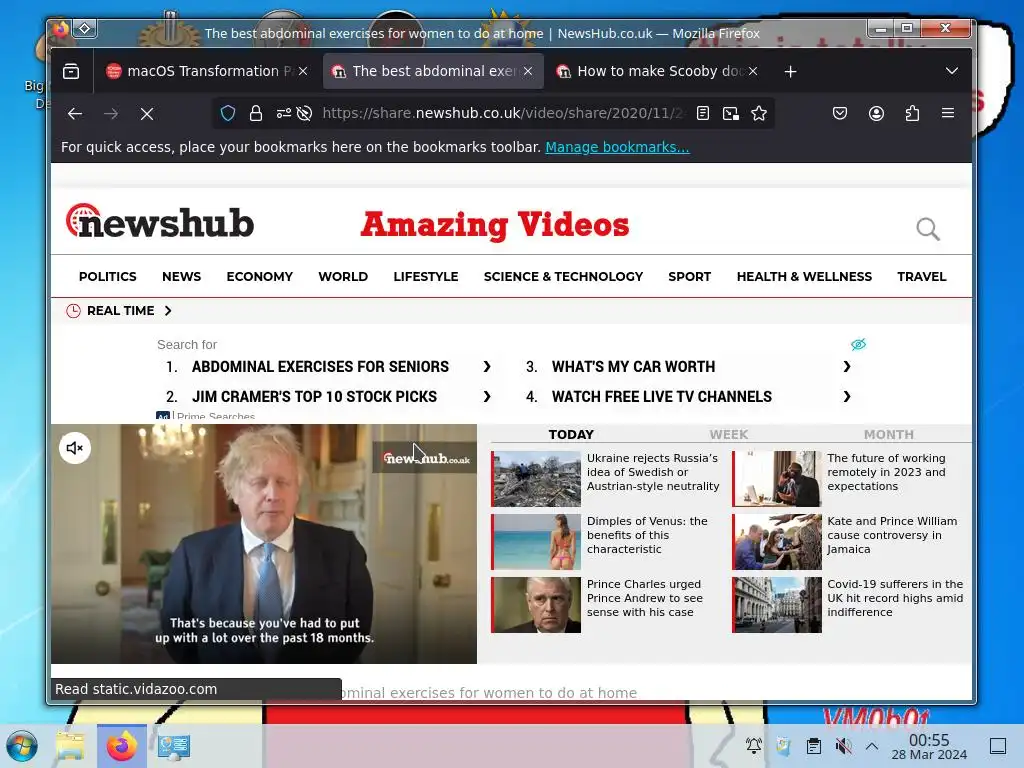Open Abdominal Exercises For Seniors search link
The image size is (1024, 768).
click(320, 367)
